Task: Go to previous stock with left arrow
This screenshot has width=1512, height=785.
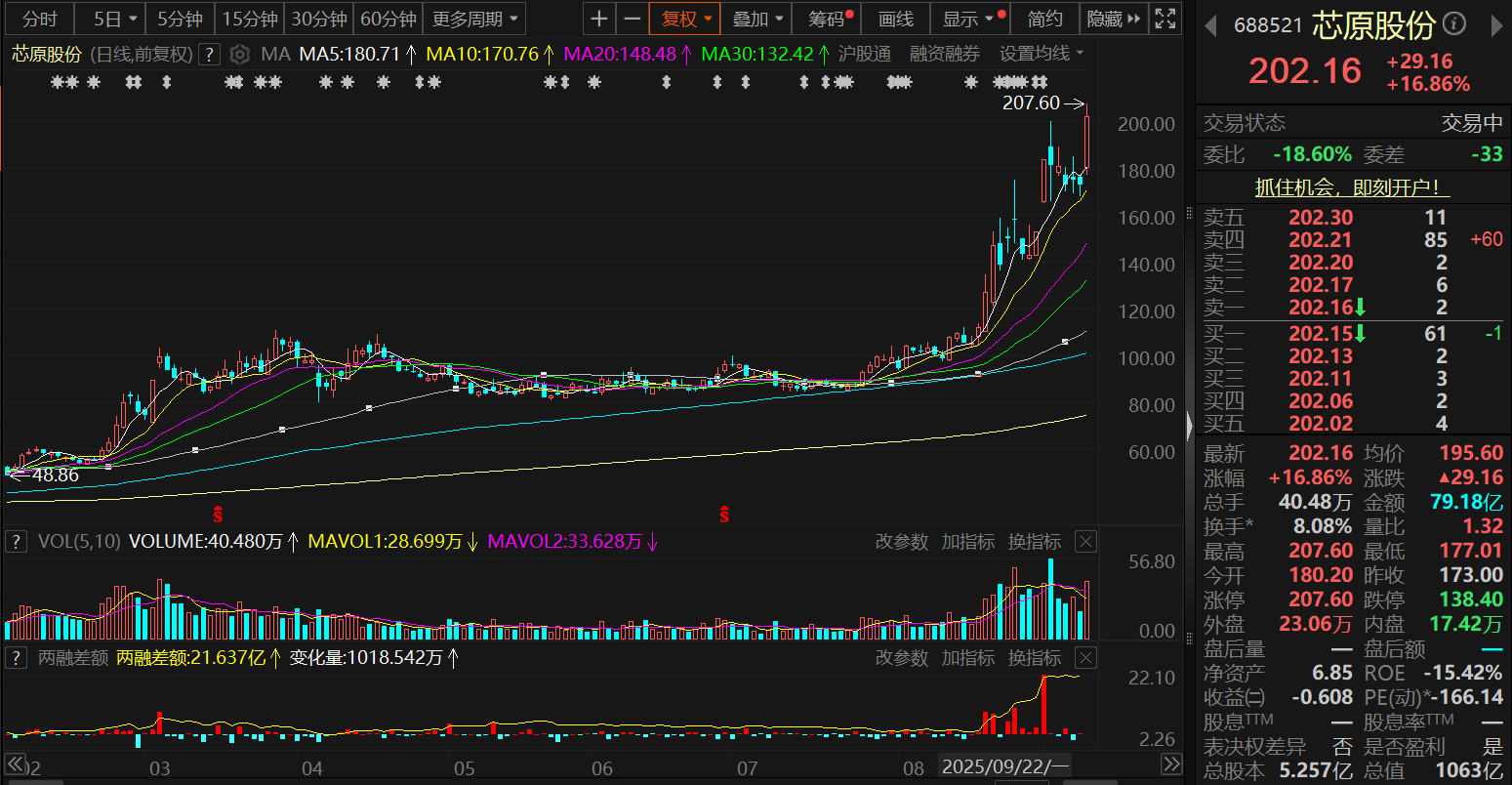Action: click(1210, 25)
